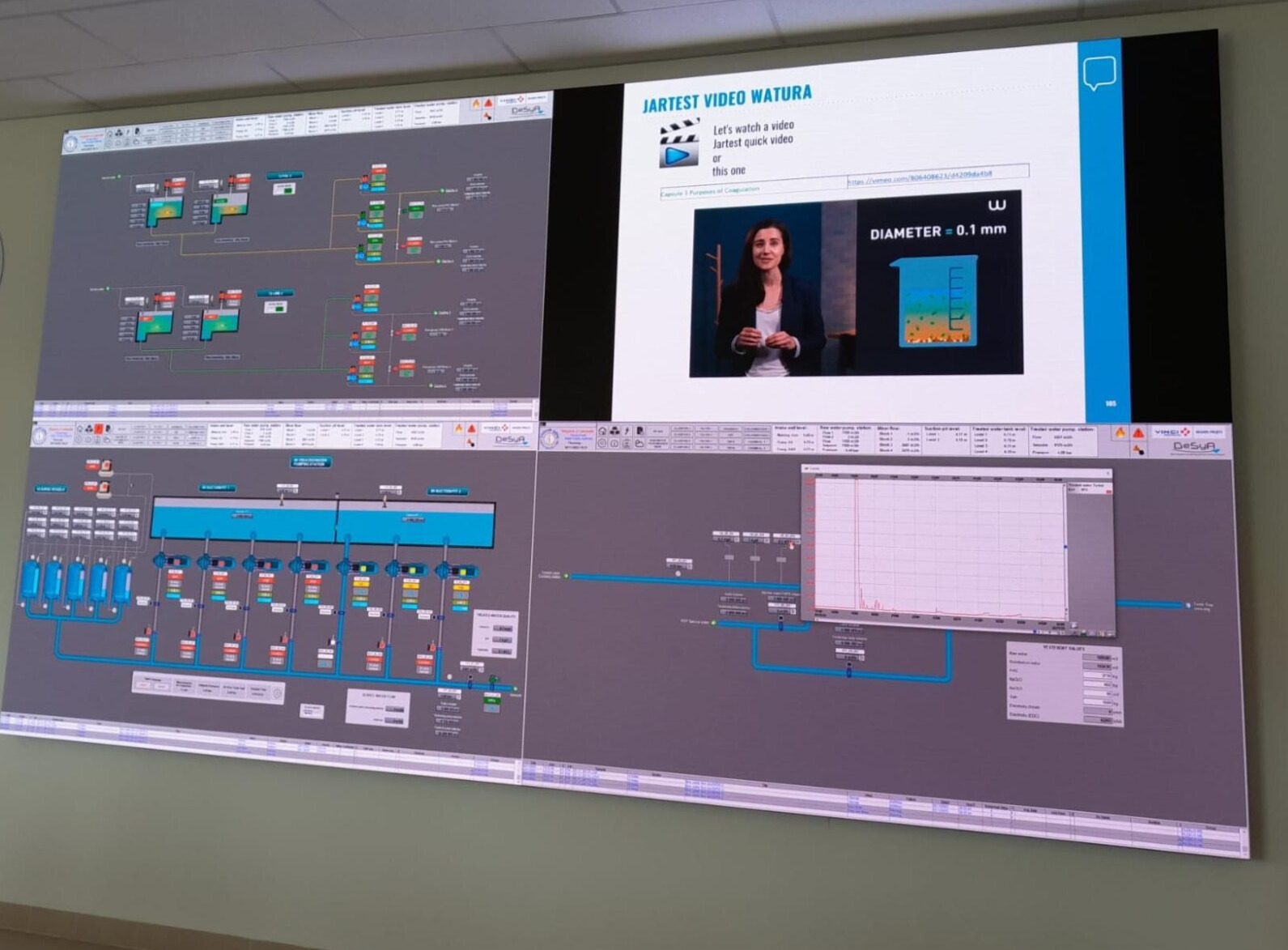Click the Home icon on the pumping station screen
Viewport: 1288px width, 950px height.
79,429
